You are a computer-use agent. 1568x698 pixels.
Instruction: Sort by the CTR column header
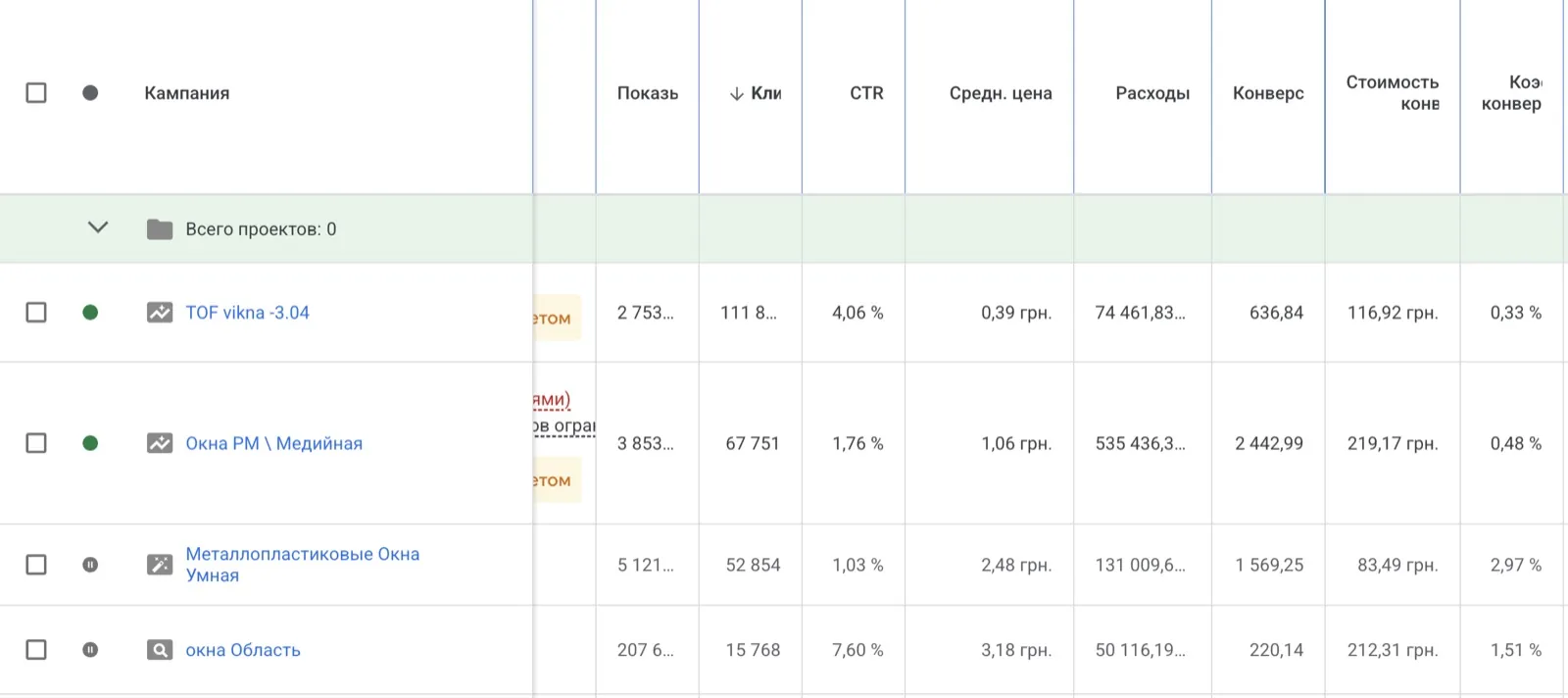(x=866, y=93)
